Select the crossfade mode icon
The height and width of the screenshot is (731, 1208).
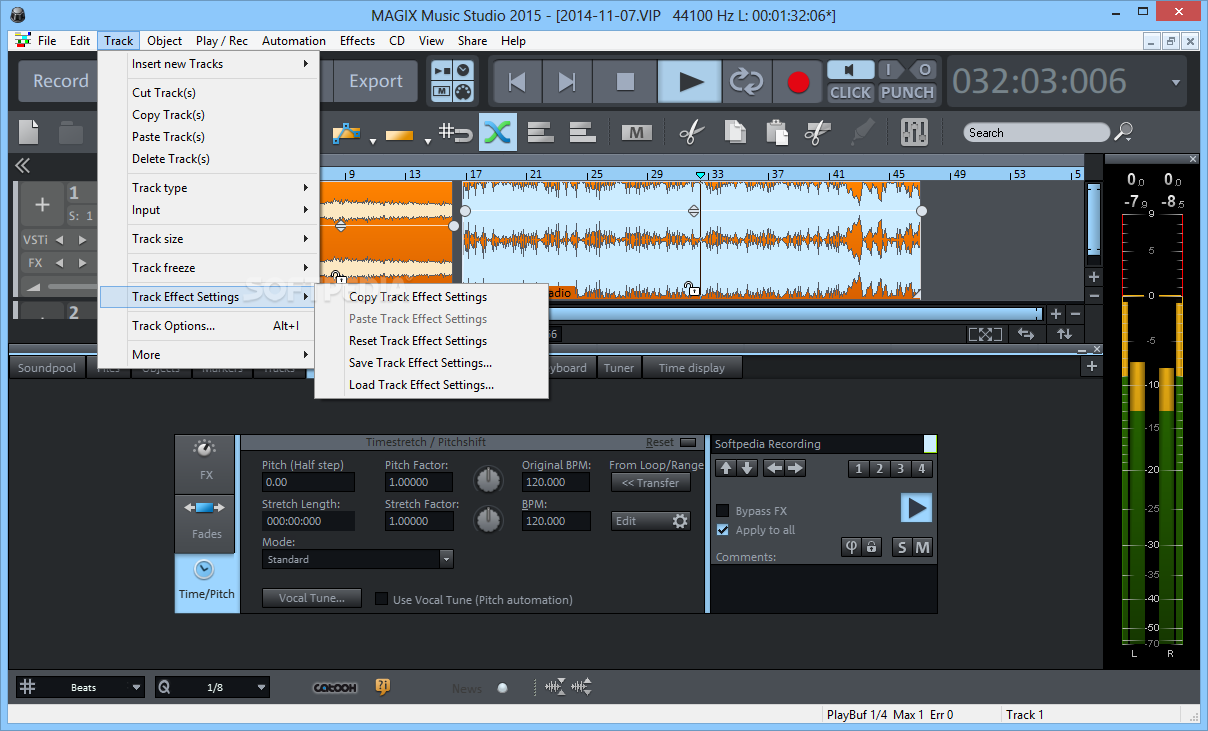coord(497,132)
